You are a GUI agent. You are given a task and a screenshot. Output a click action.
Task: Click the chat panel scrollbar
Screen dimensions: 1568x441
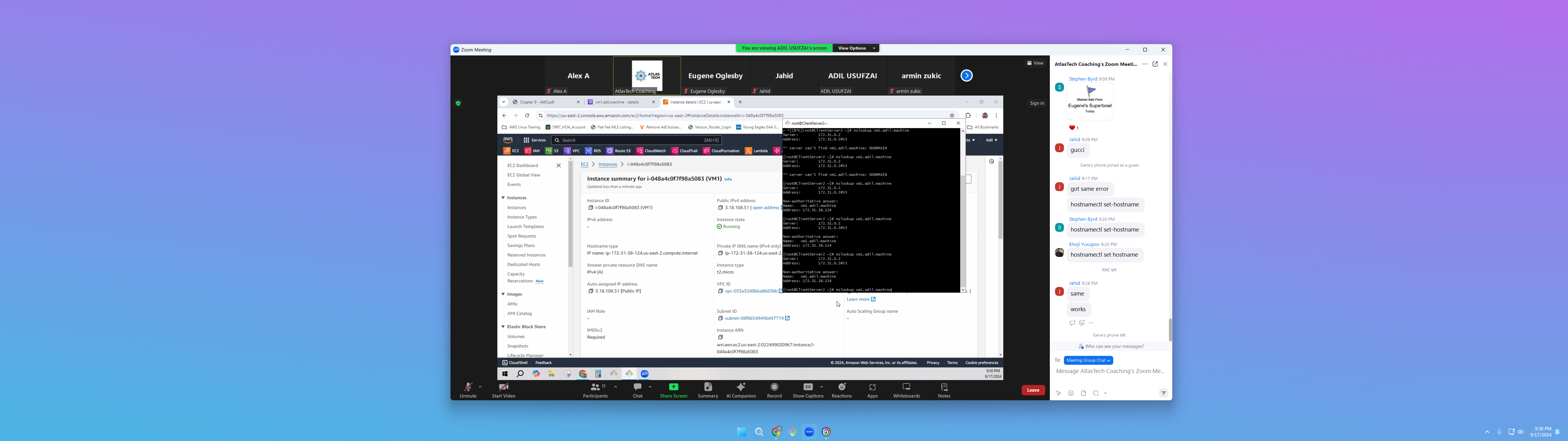[x=1169, y=330]
